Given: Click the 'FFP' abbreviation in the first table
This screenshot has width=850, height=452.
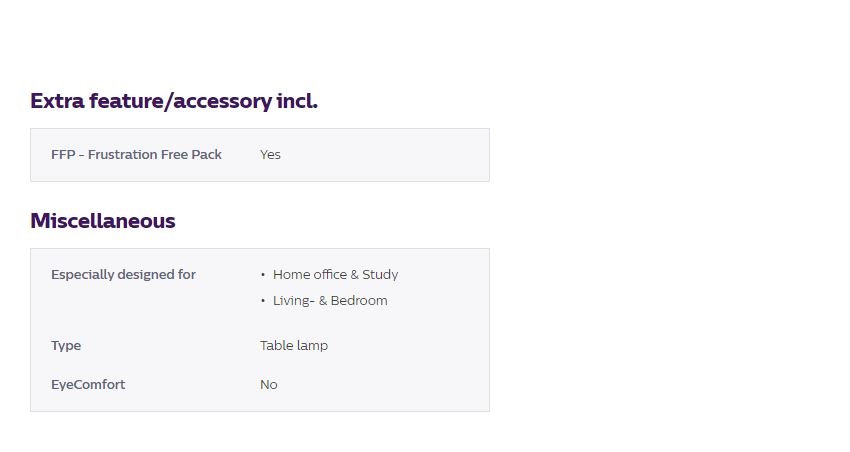Looking at the screenshot, I should coord(62,155).
